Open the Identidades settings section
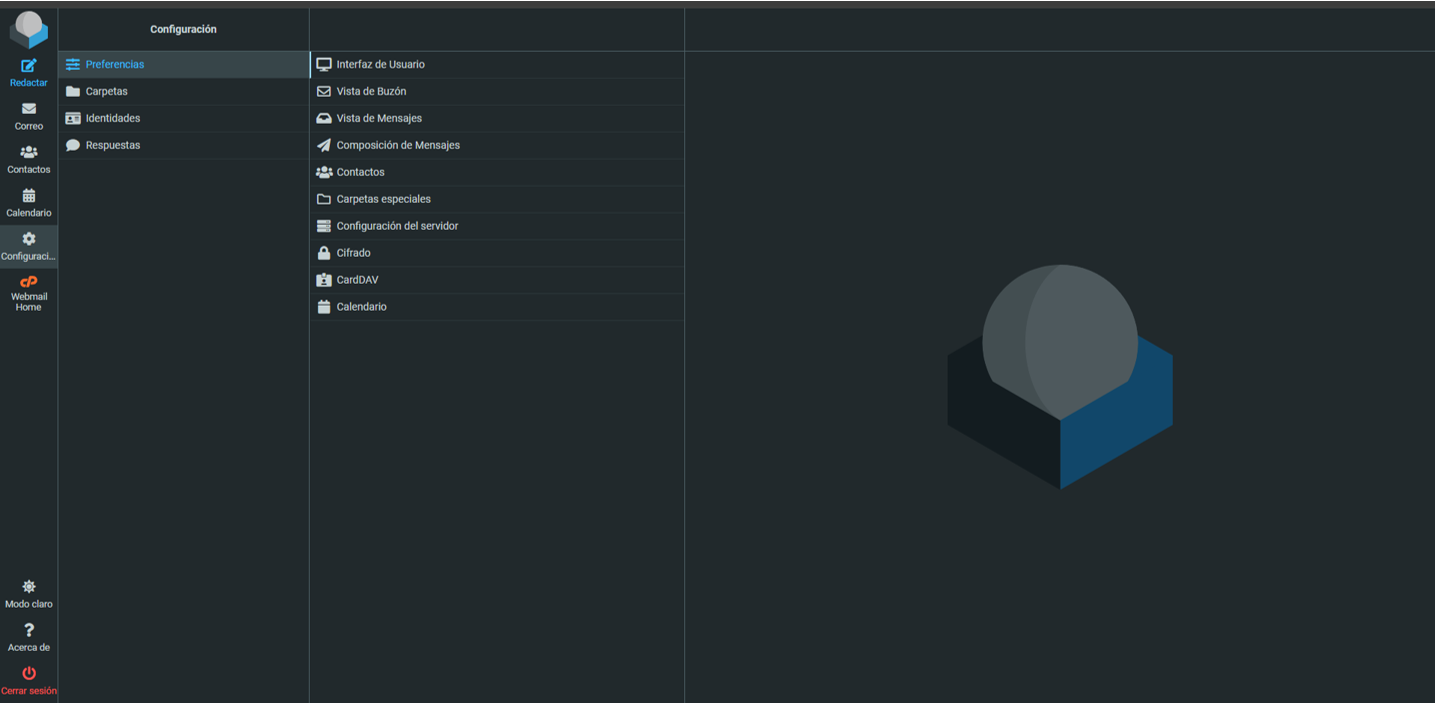 click(112, 119)
